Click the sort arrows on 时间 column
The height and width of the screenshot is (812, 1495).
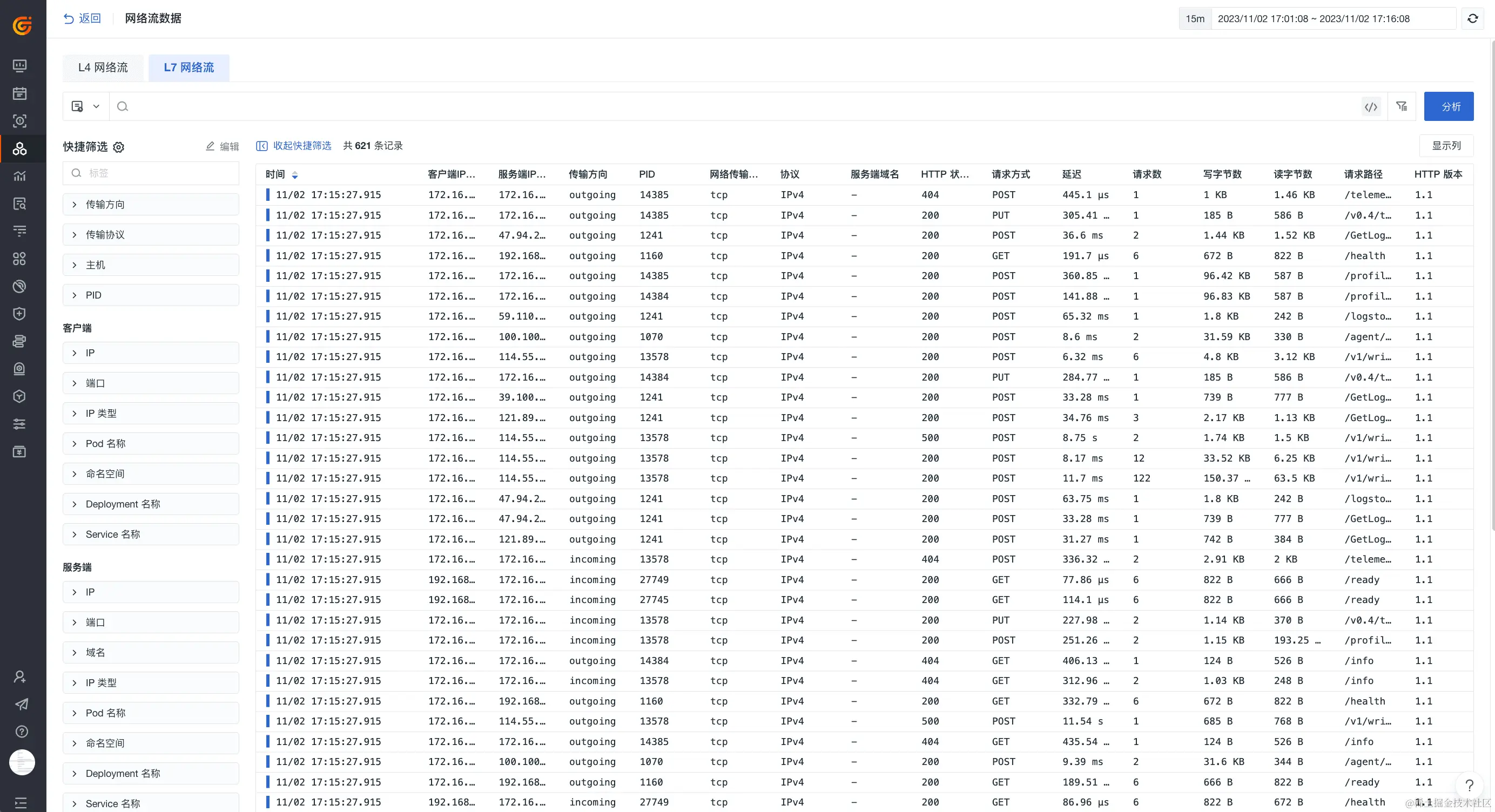click(x=295, y=174)
